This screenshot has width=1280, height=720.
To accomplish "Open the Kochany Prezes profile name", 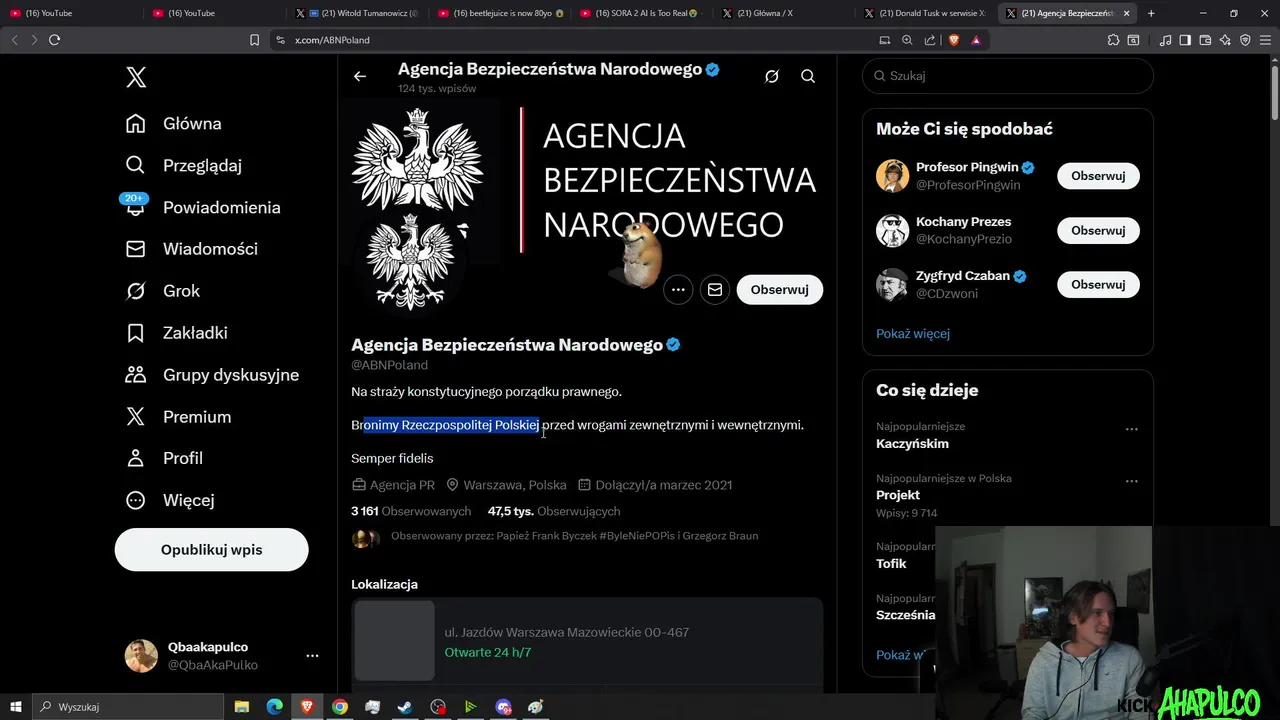I will tap(963, 222).
